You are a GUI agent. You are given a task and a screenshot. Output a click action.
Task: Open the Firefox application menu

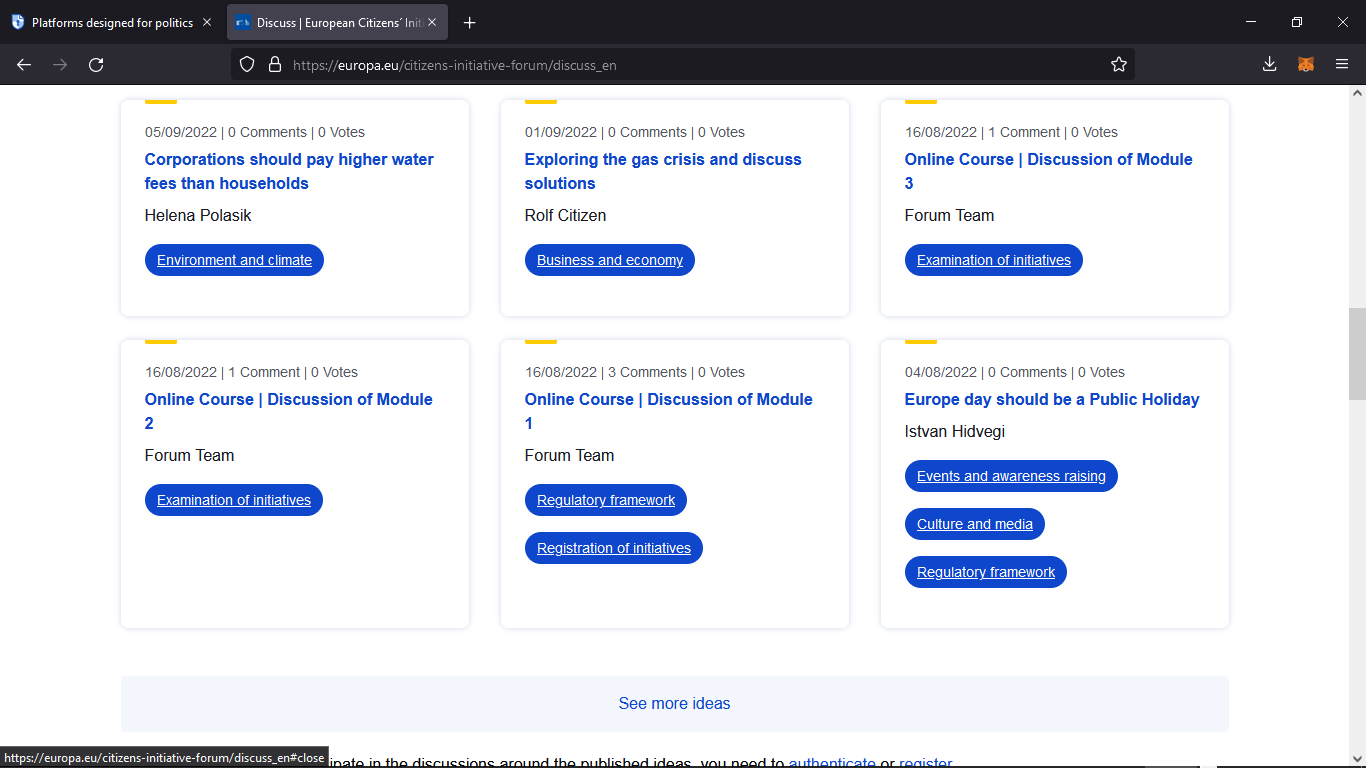pos(1342,64)
